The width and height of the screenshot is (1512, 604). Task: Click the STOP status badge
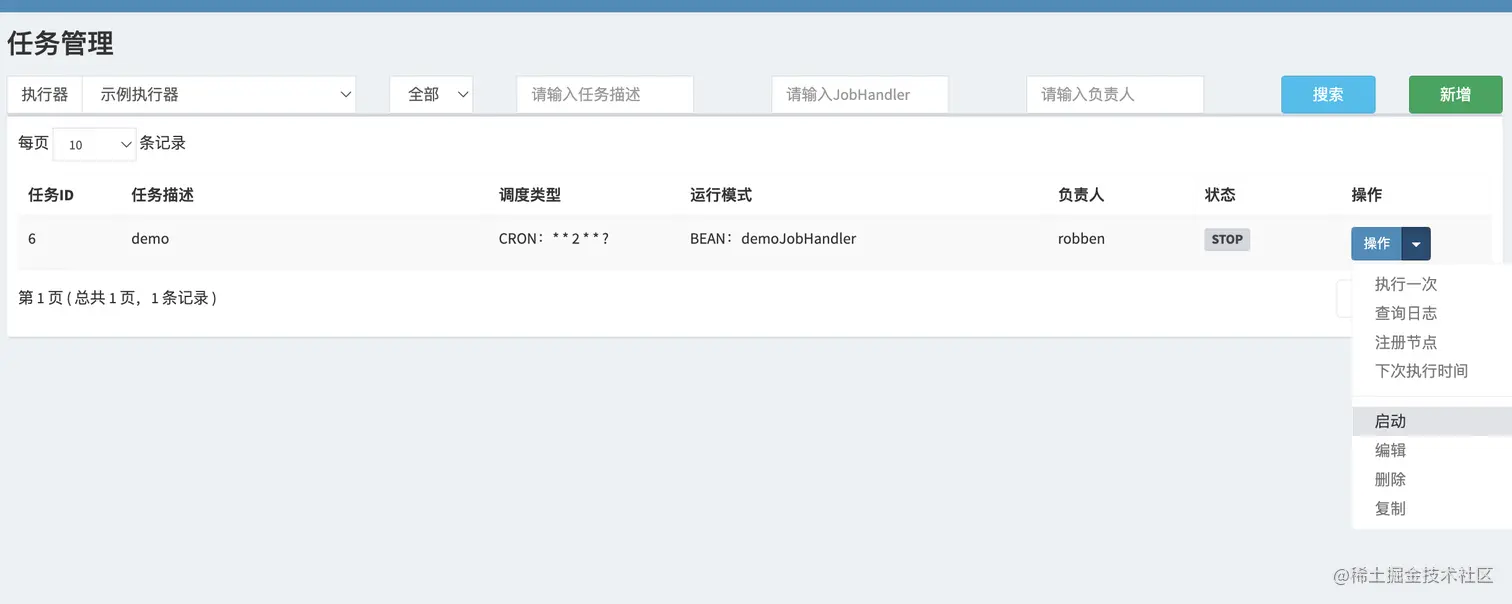click(x=1227, y=240)
